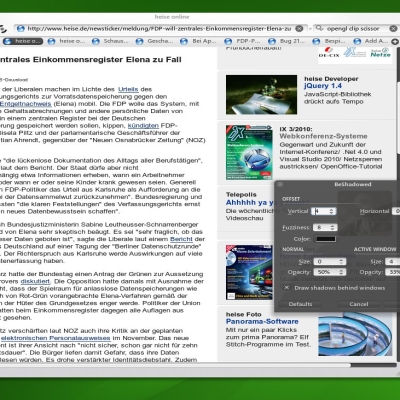The image size is (400, 400).
Task: Open the 'Add A...' tab
Action: pyautogui.click(x=372, y=41)
